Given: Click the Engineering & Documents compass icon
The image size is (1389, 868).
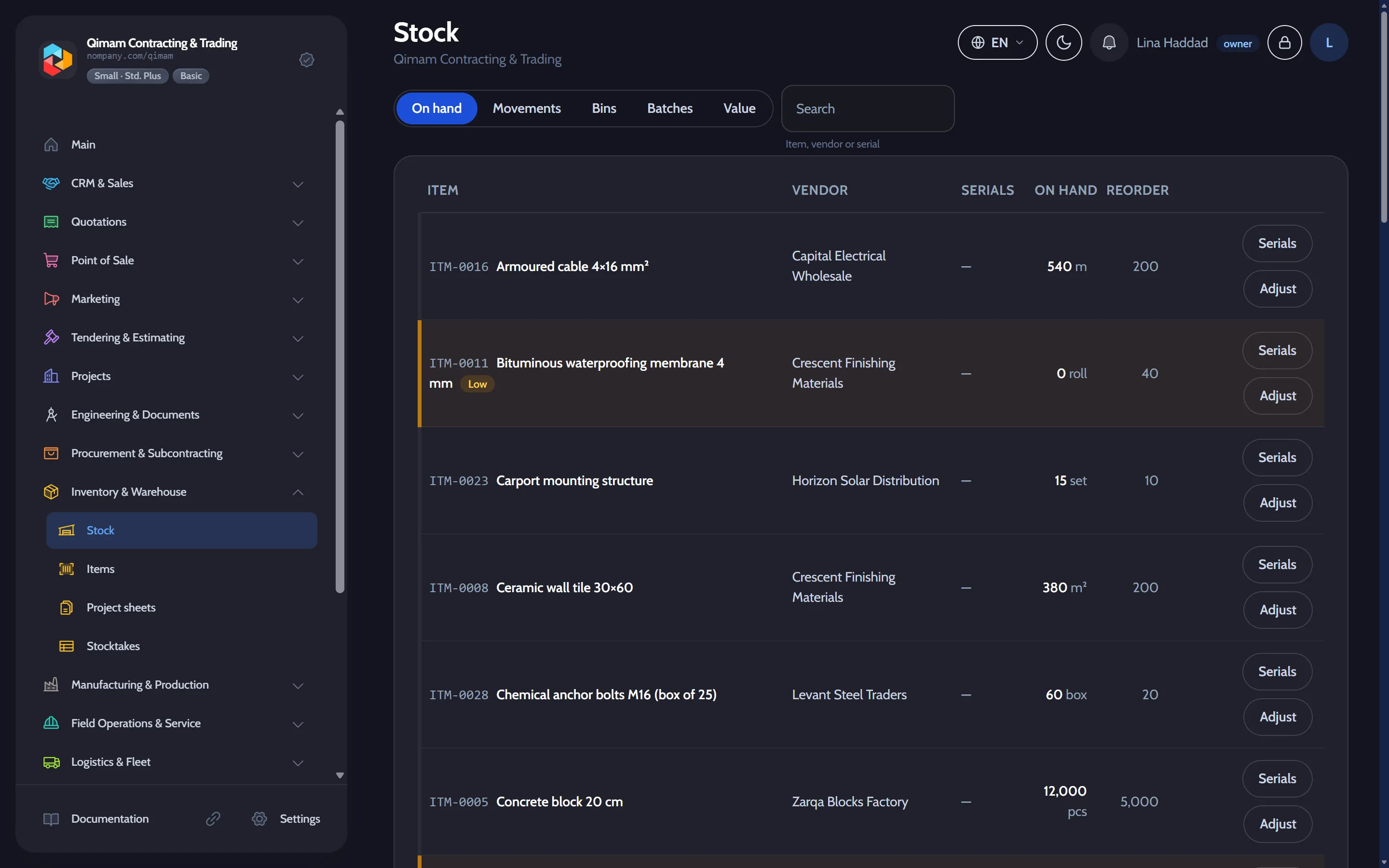Looking at the screenshot, I should [x=51, y=415].
